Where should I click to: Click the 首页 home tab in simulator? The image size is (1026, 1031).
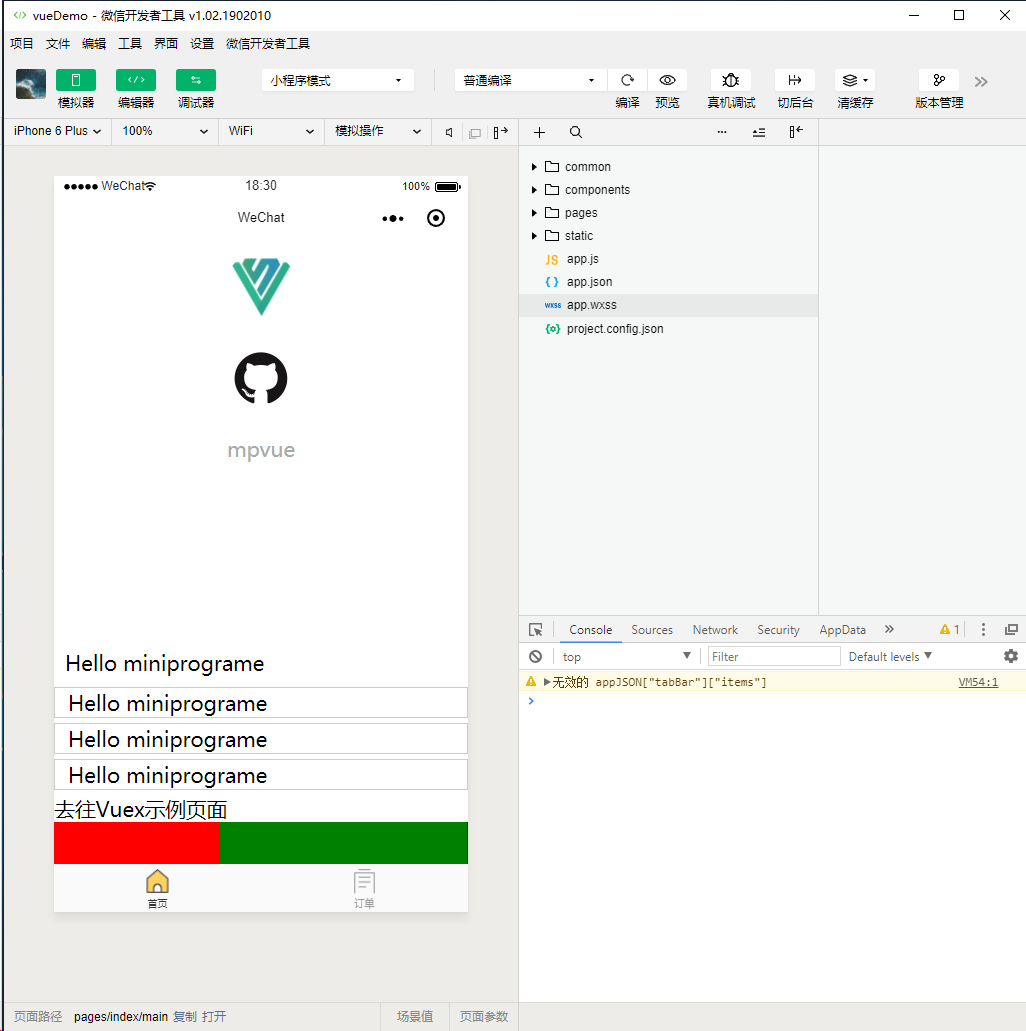pyautogui.click(x=157, y=889)
